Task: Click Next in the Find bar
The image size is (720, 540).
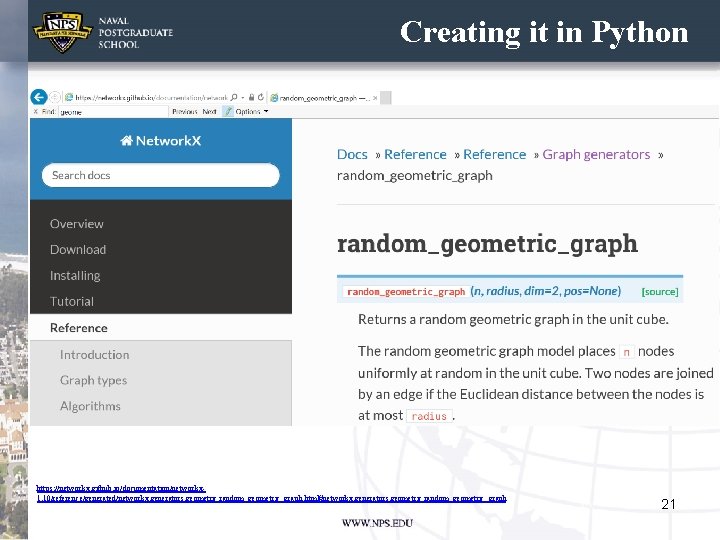Action: pos(209,112)
